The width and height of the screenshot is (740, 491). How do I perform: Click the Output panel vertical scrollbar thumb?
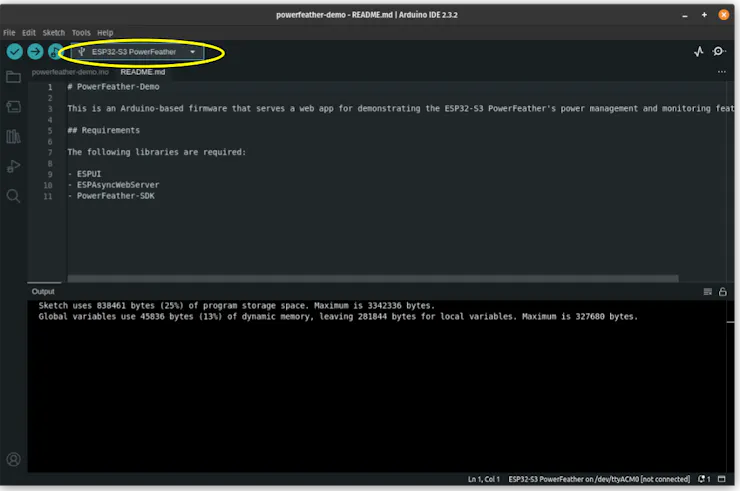click(731, 322)
